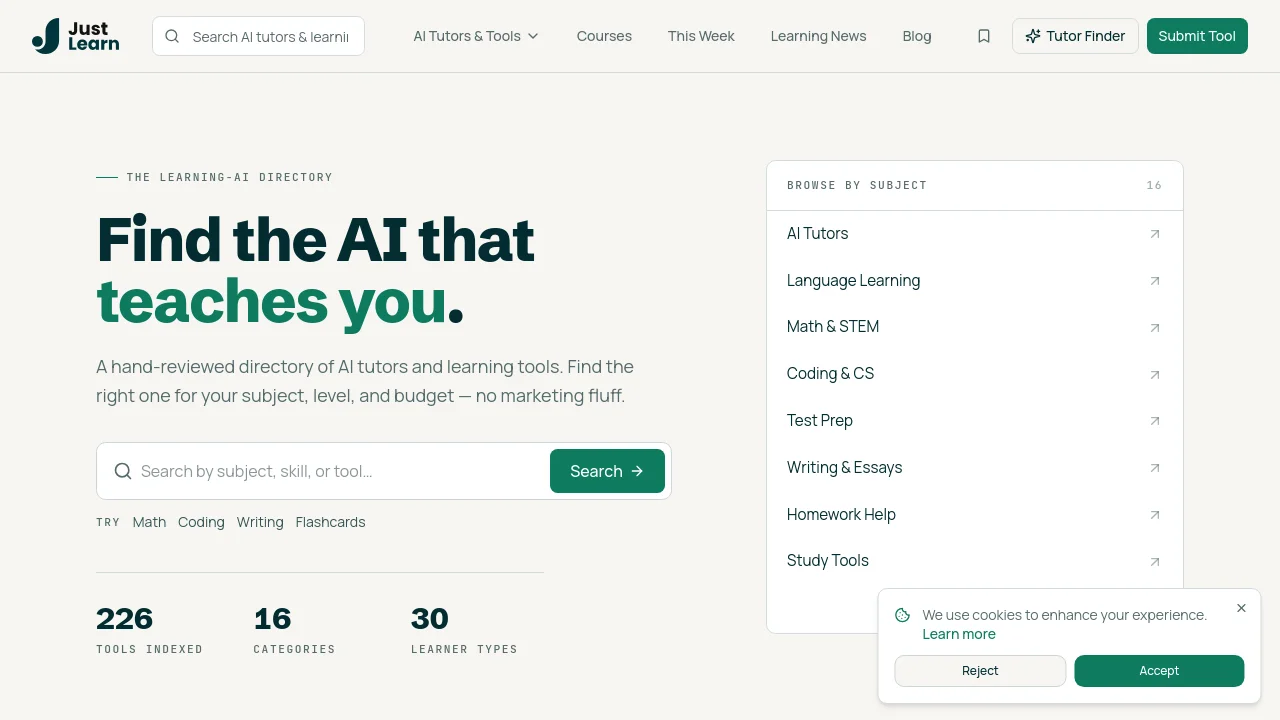
Task: Click the arrow icon beside Test Prep
Action: (x=1155, y=421)
